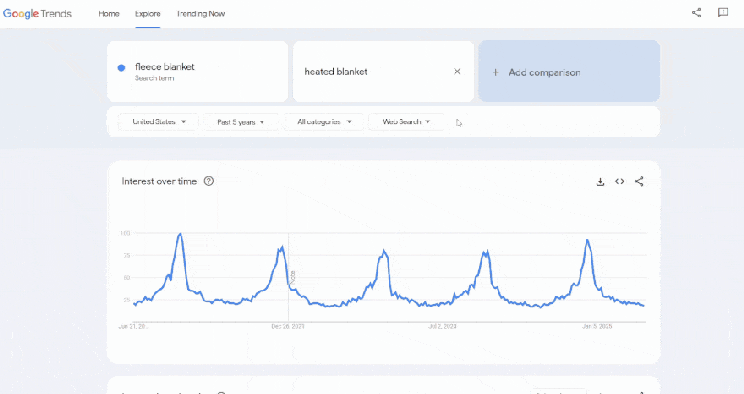This screenshot has width=744, height=394.
Task: Click the first peak at 100 on chart
Action: pyautogui.click(x=180, y=234)
